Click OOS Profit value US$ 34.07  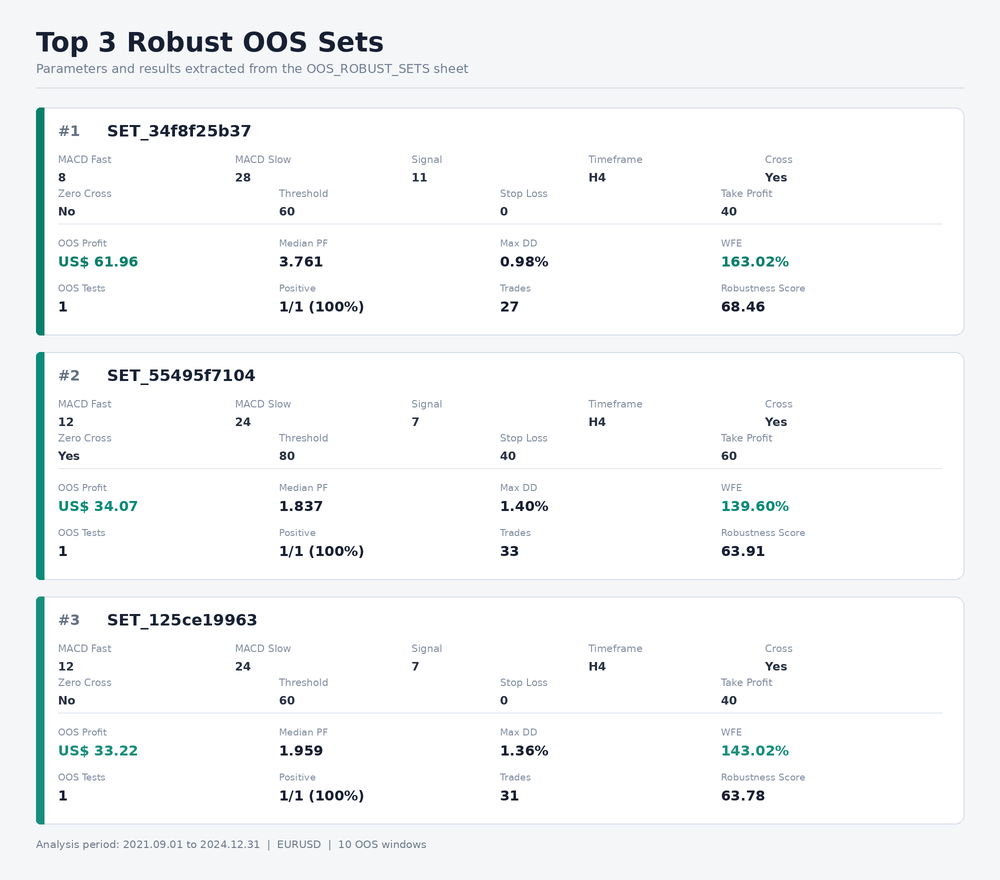tap(98, 506)
